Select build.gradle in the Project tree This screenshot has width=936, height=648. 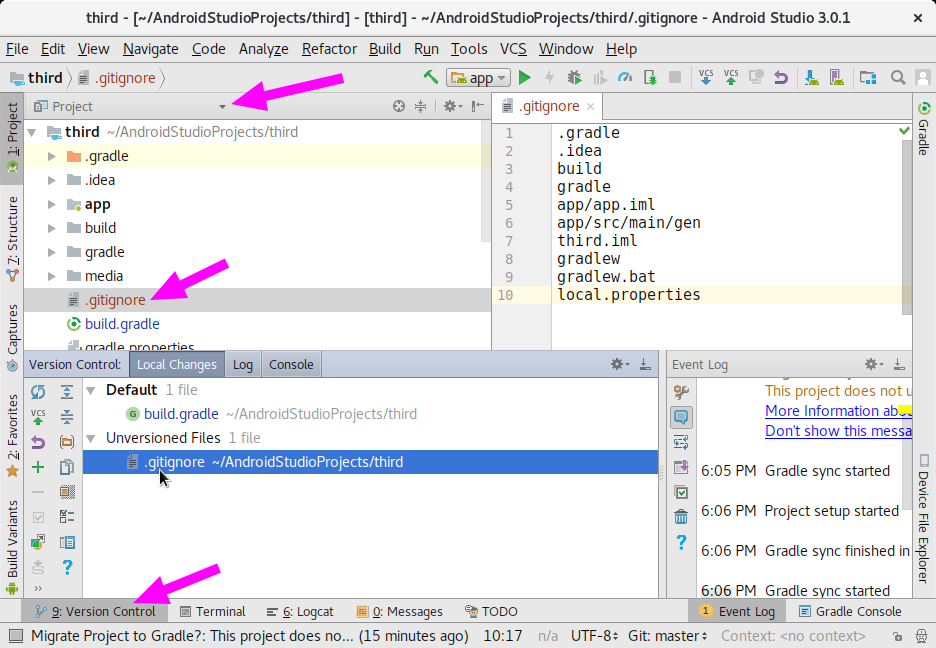point(122,324)
